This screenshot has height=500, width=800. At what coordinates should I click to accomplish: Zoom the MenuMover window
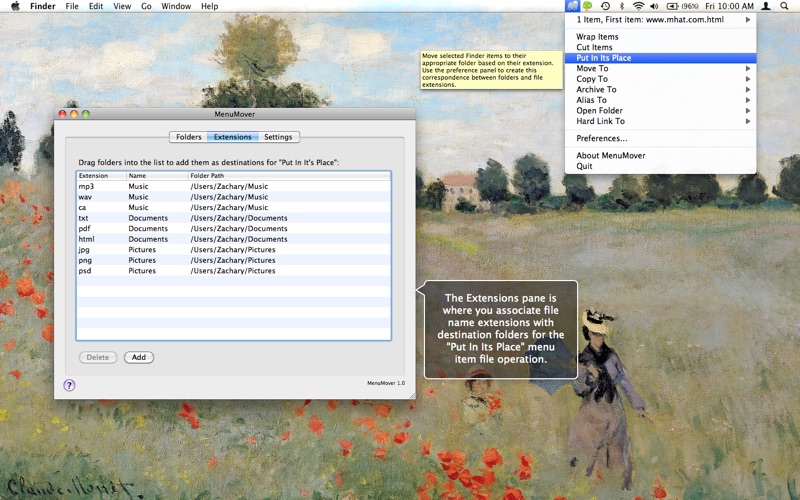click(86, 114)
